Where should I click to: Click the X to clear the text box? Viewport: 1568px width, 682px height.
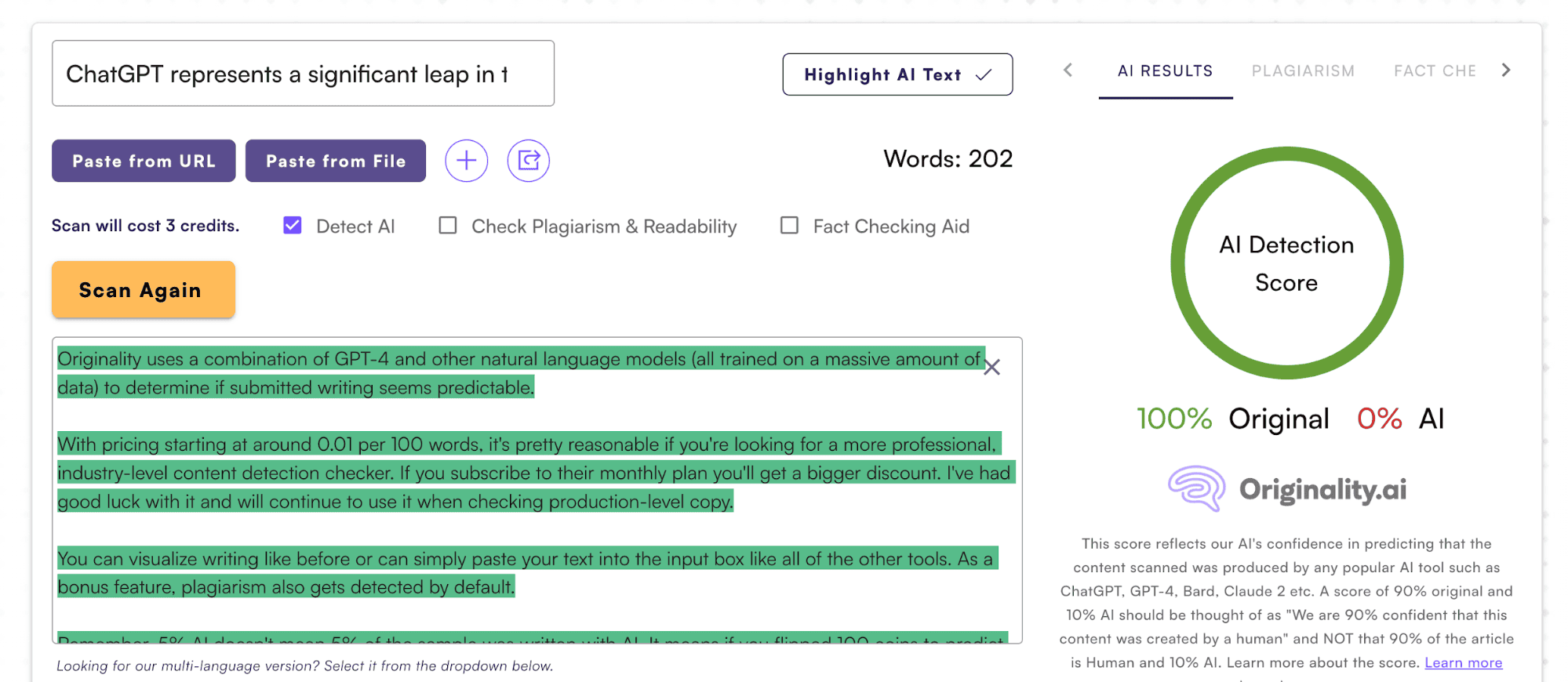(x=991, y=367)
